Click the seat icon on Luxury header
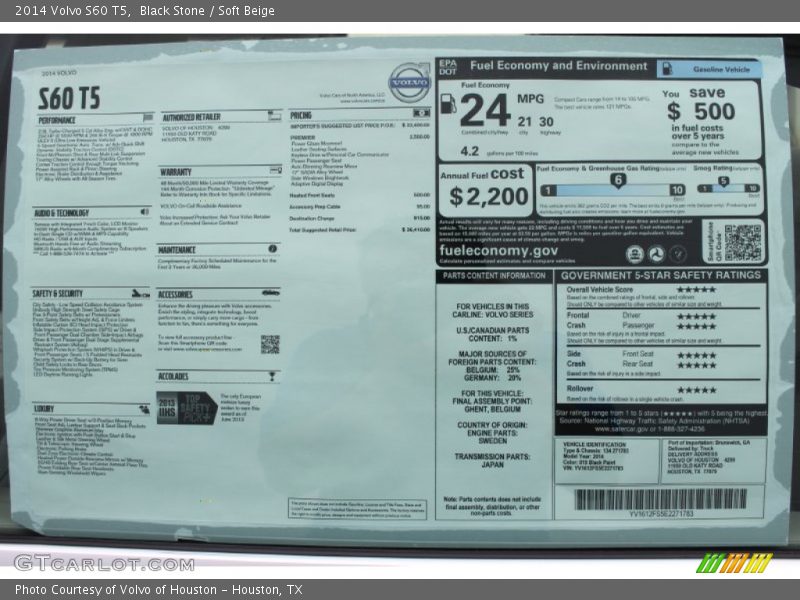The height and width of the screenshot is (600, 800). pos(144,409)
